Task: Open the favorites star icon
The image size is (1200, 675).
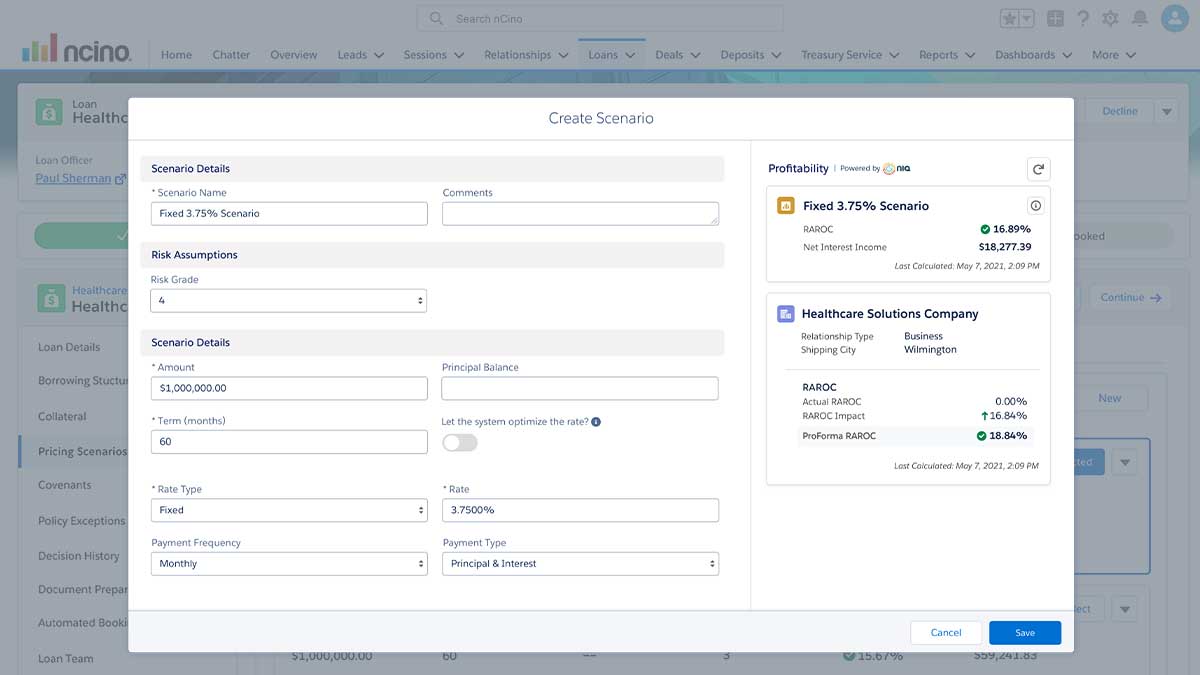Action: [x=1011, y=19]
